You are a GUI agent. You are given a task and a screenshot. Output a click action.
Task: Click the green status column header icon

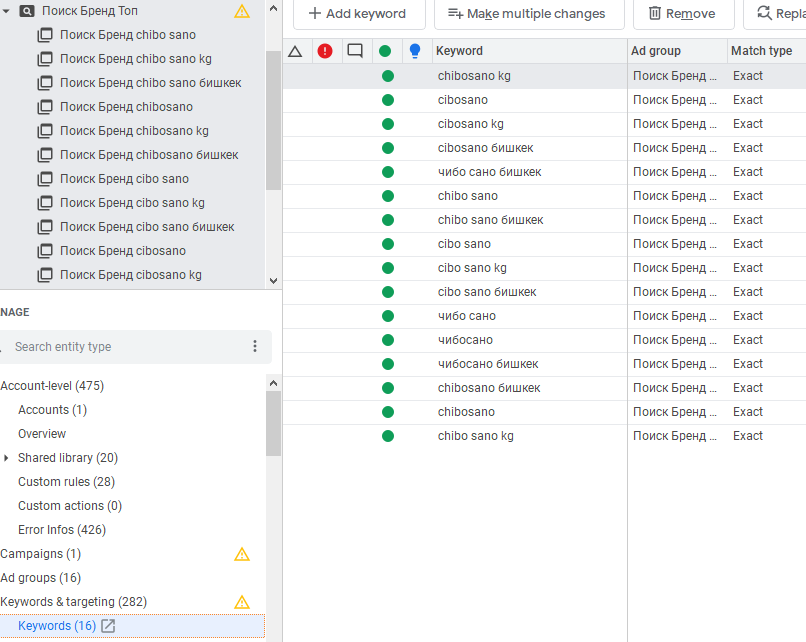(x=385, y=51)
